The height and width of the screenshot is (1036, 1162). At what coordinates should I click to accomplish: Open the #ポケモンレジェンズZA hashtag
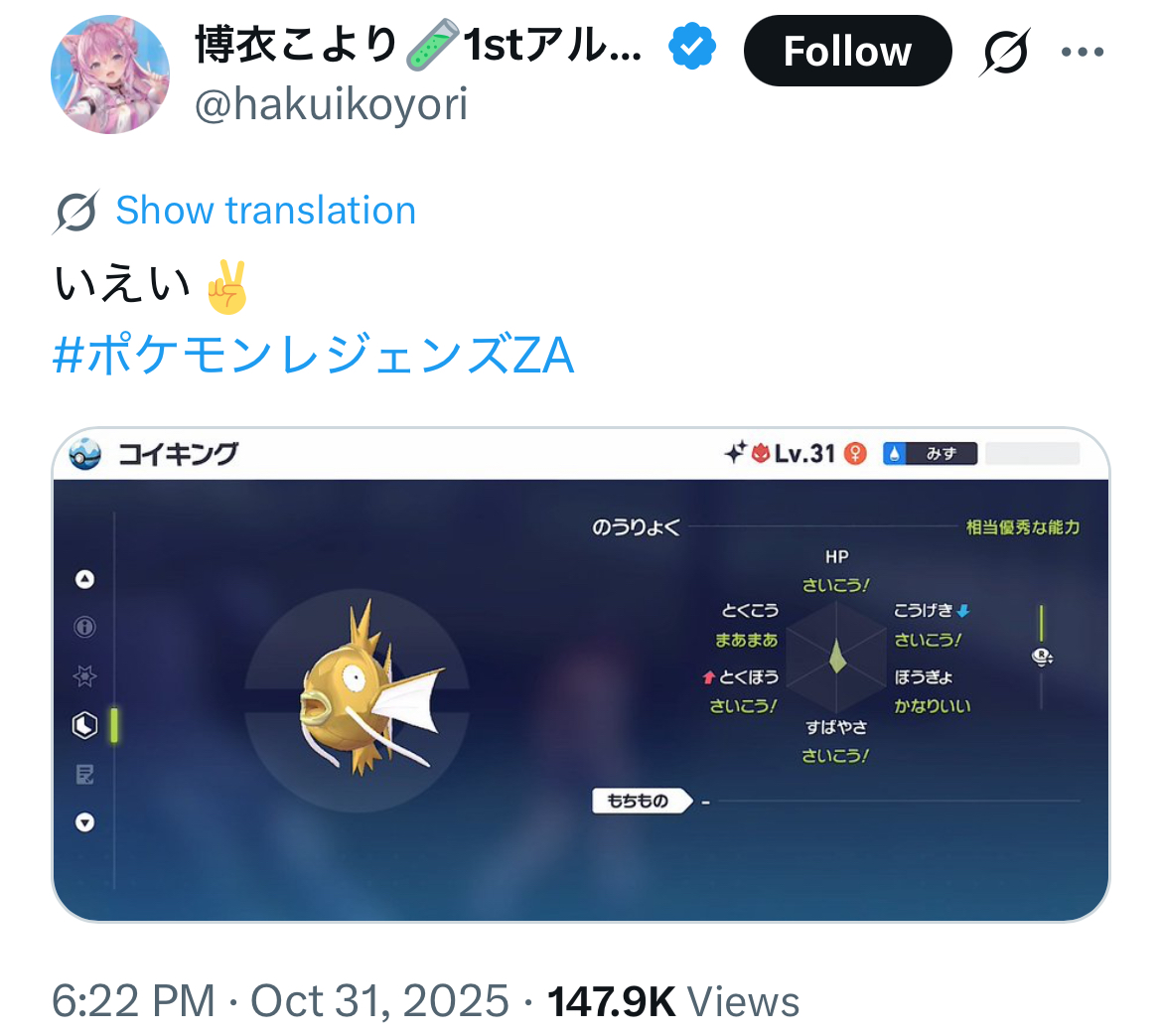pos(313,355)
